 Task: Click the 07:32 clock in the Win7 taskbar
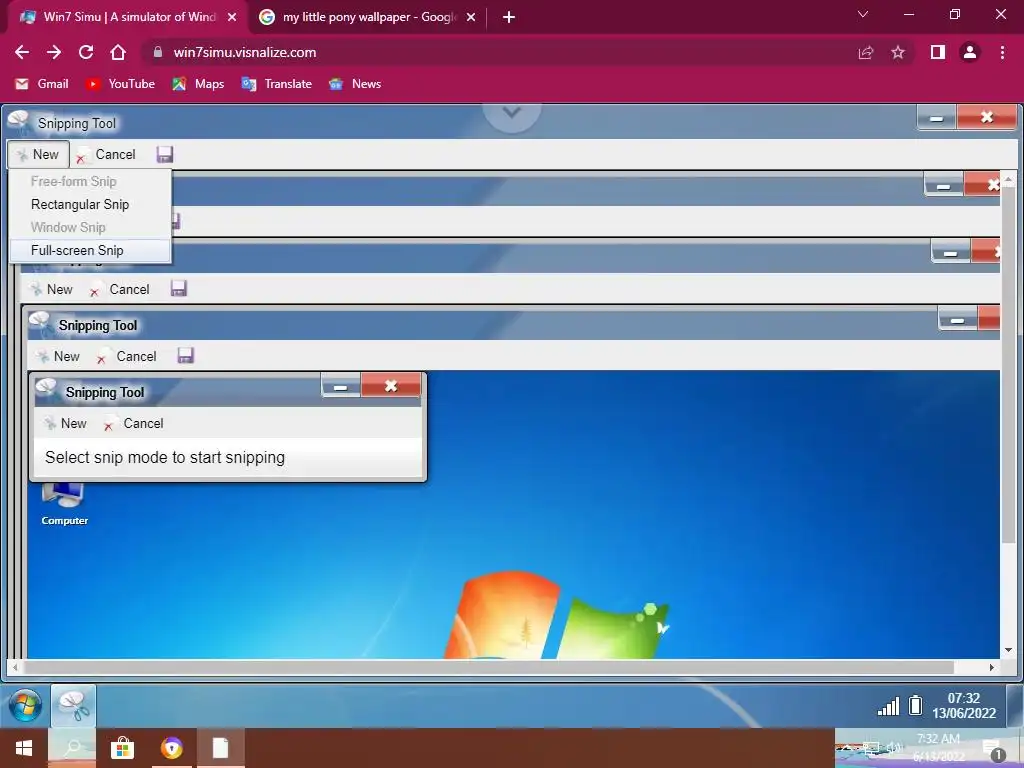tap(964, 705)
